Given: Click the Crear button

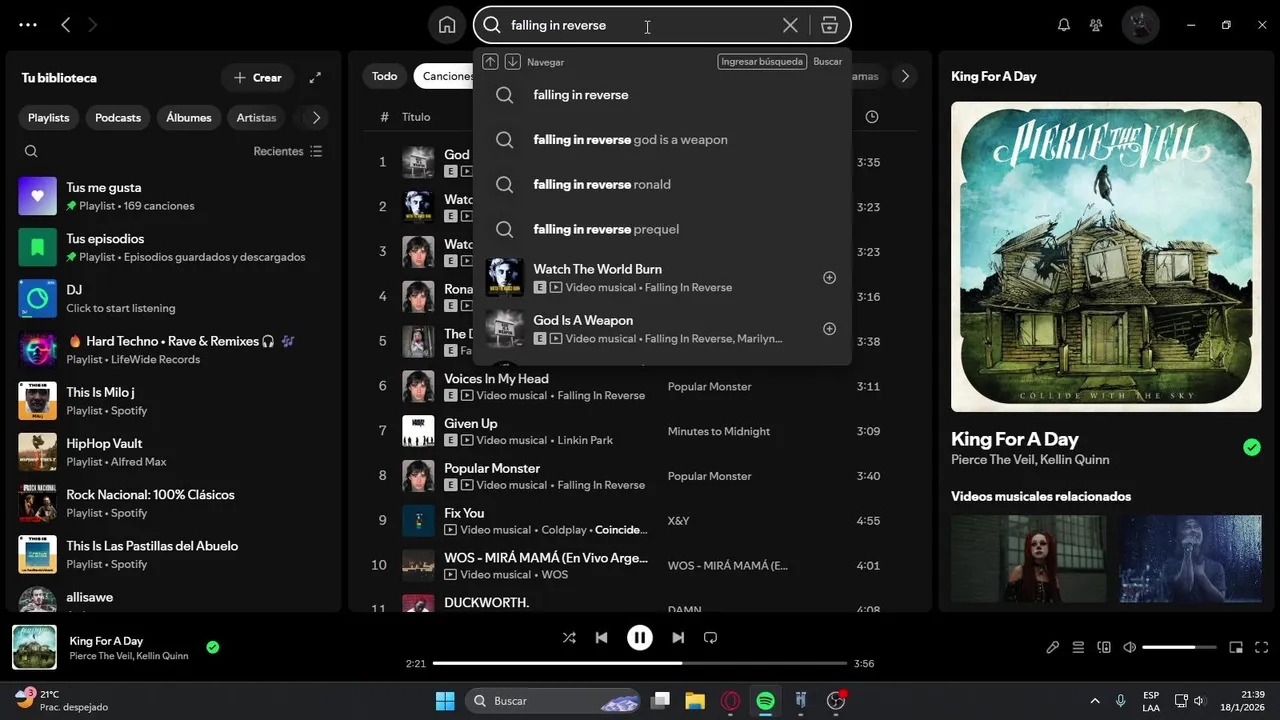Looking at the screenshot, I should (258, 77).
